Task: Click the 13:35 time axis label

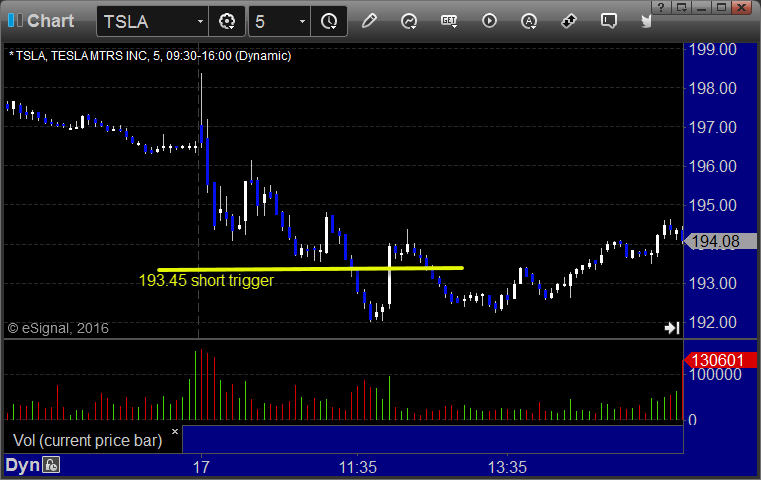Action: coord(507,467)
